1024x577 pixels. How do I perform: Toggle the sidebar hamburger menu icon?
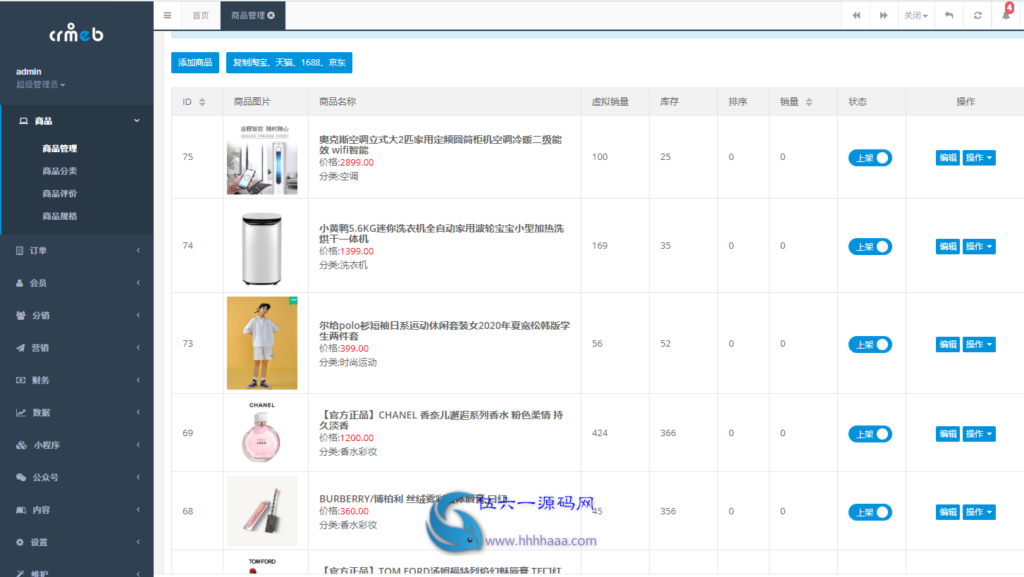coord(167,15)
